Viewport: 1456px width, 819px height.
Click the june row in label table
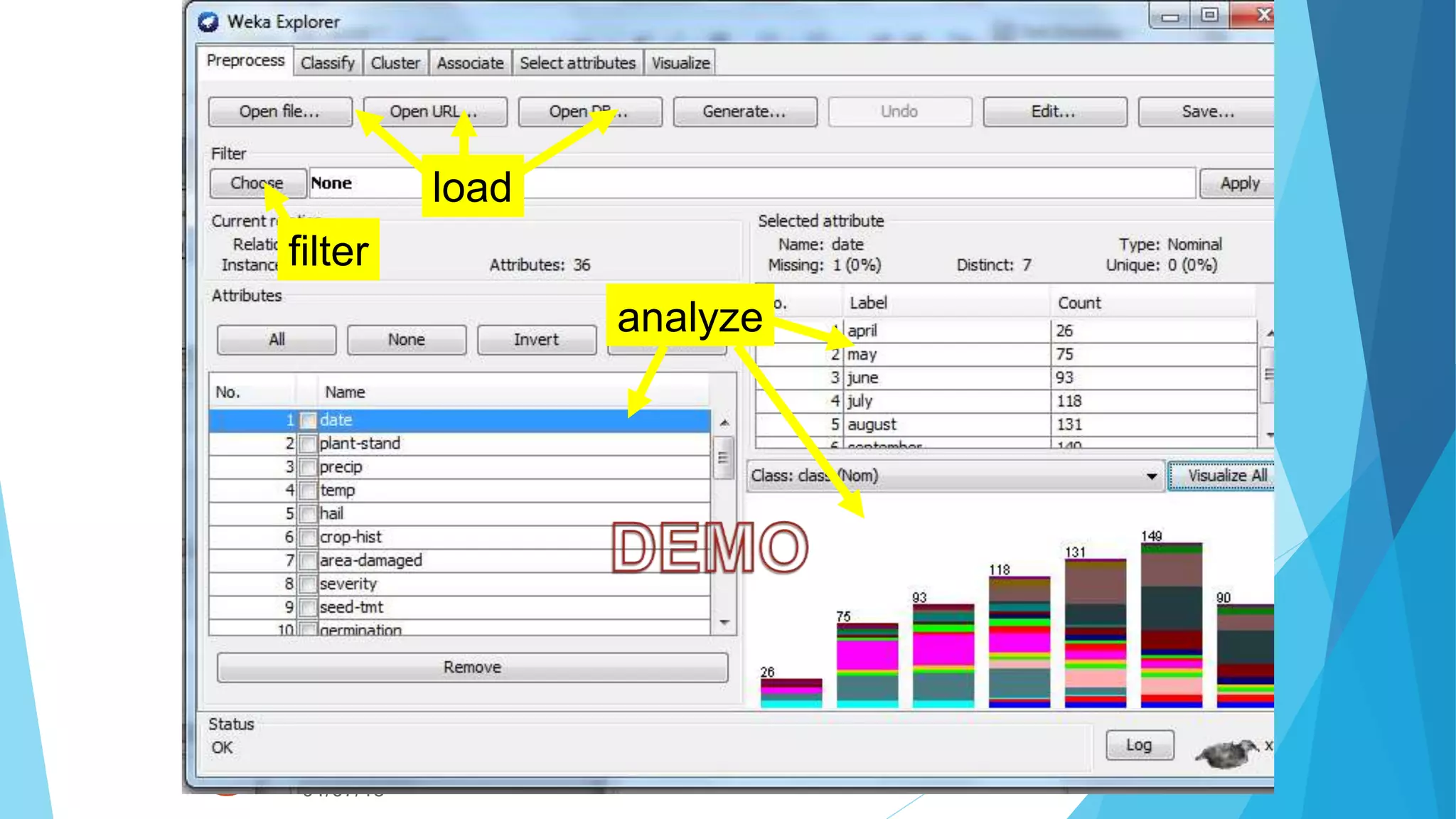1006,378
